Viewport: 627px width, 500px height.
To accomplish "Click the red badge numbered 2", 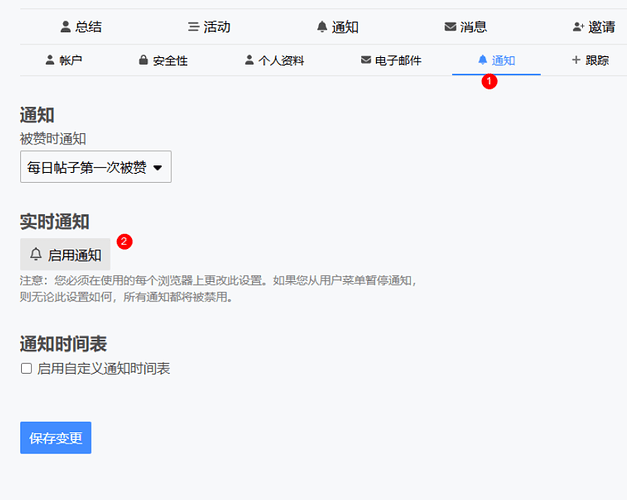I will coord(125,241).
